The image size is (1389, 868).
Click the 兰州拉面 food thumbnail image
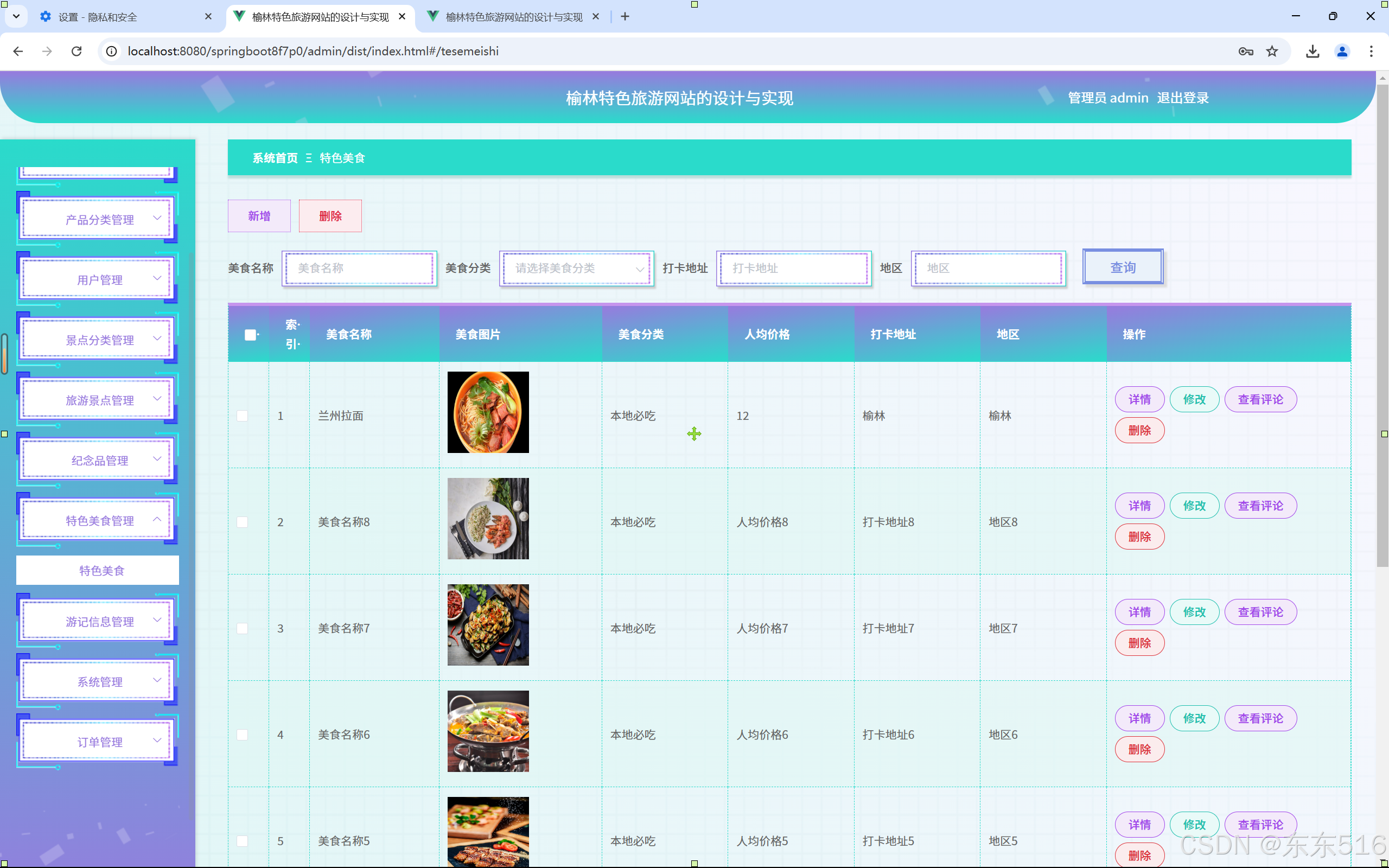tap(488, 412)
